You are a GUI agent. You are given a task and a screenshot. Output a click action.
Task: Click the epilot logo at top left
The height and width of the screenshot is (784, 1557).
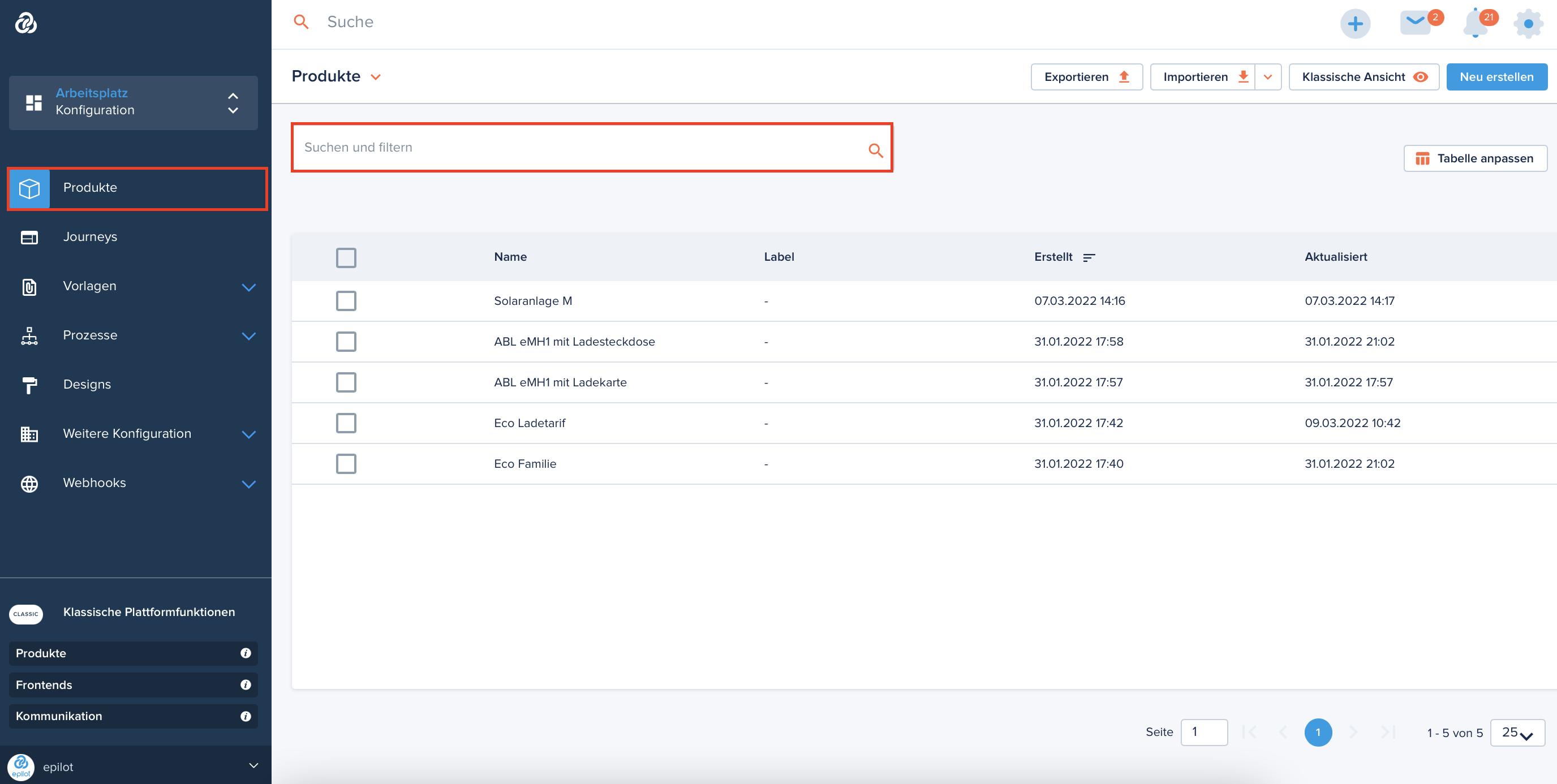click(26, 23)
